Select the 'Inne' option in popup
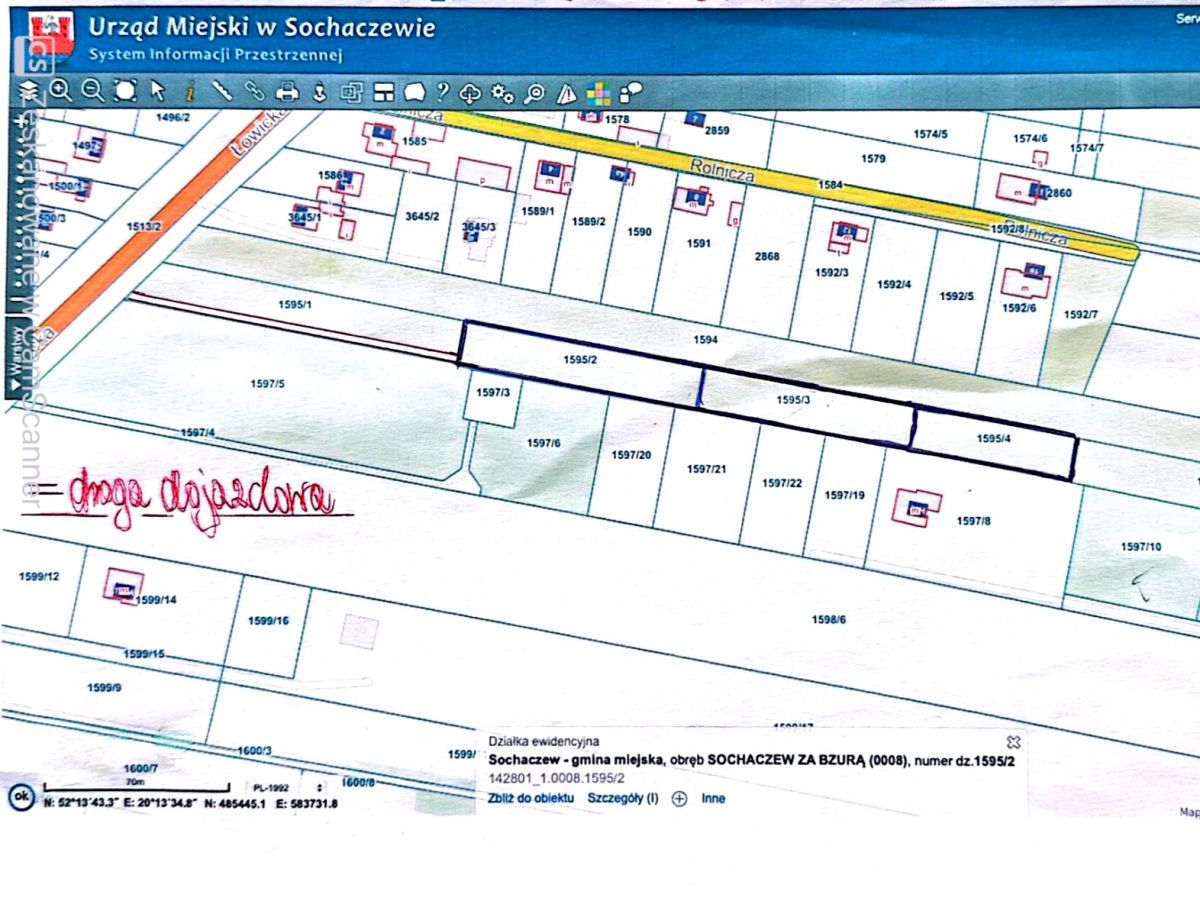 pyautogui.click(x=713, y=799)
